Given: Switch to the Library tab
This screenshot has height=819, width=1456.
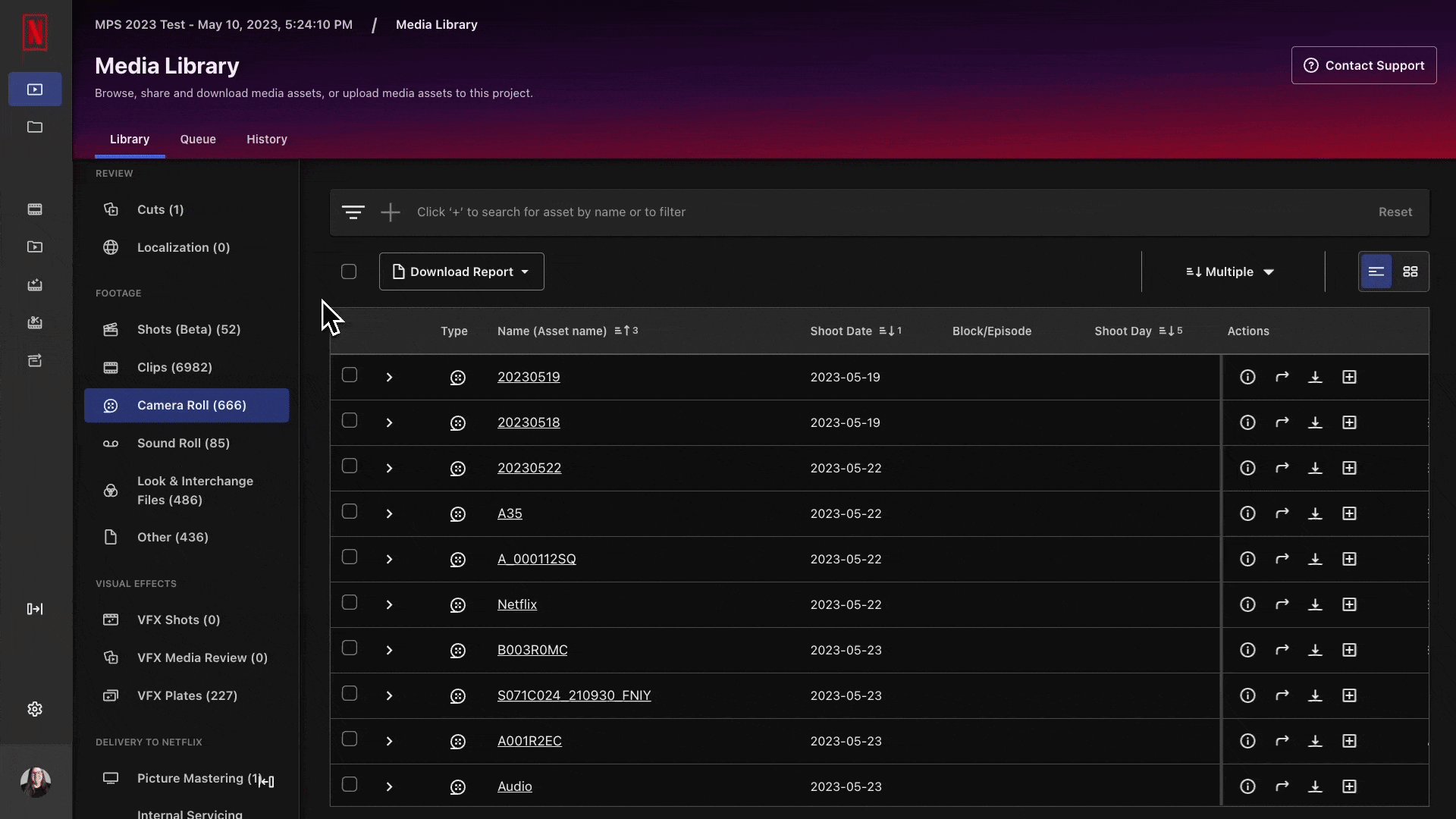Looking at the screenshot, I should [x=130, y=140].
